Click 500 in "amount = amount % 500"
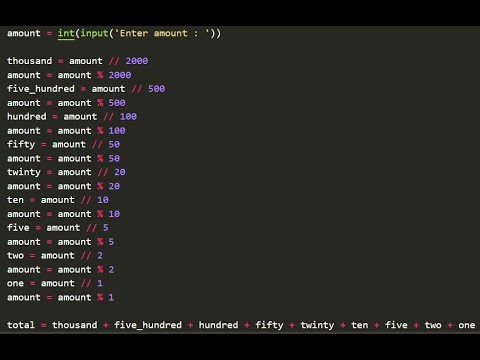The width and height of the screenshot is (480, 360). click(117, 103)
